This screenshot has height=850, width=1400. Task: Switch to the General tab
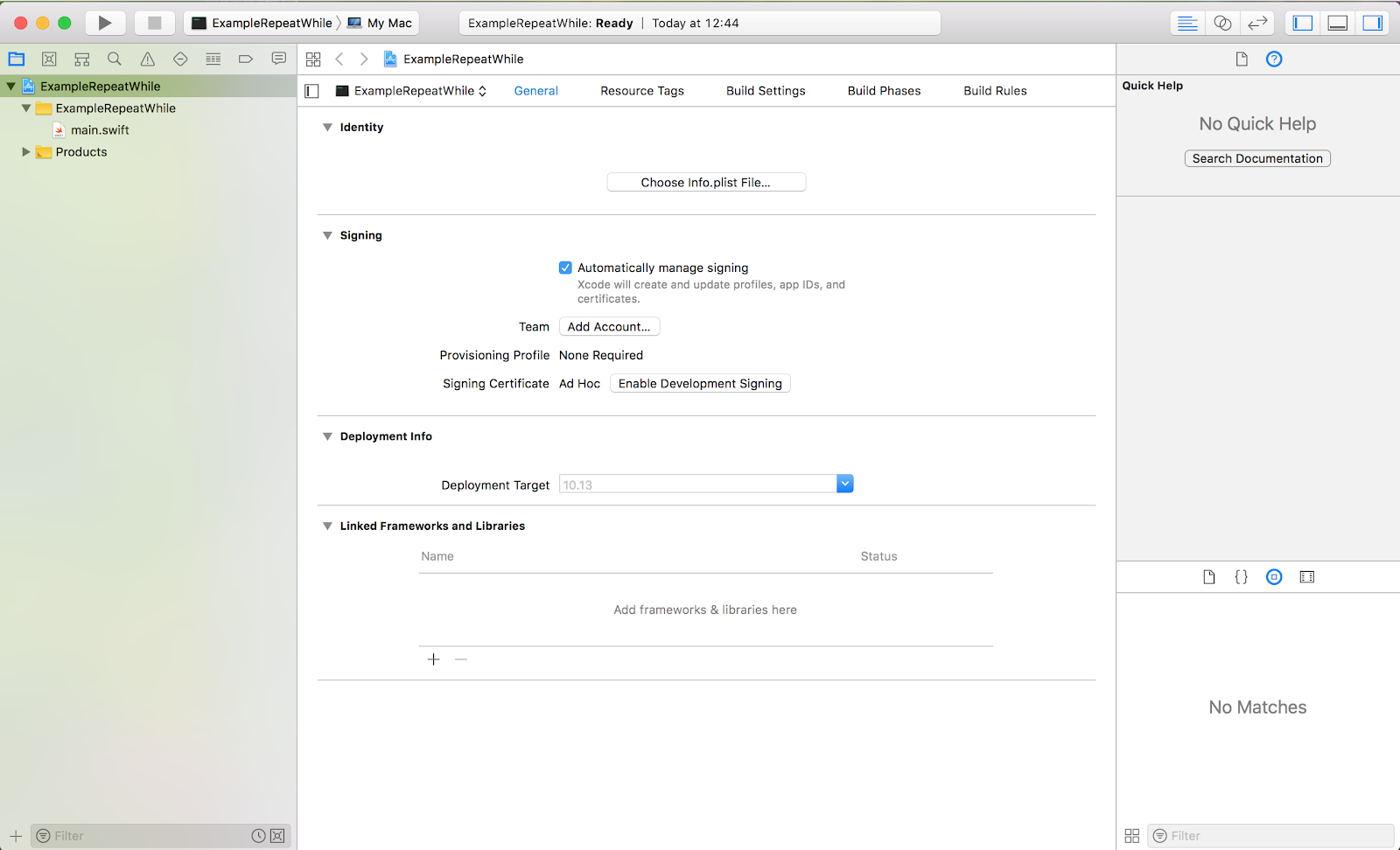click(x=536, y=91)
